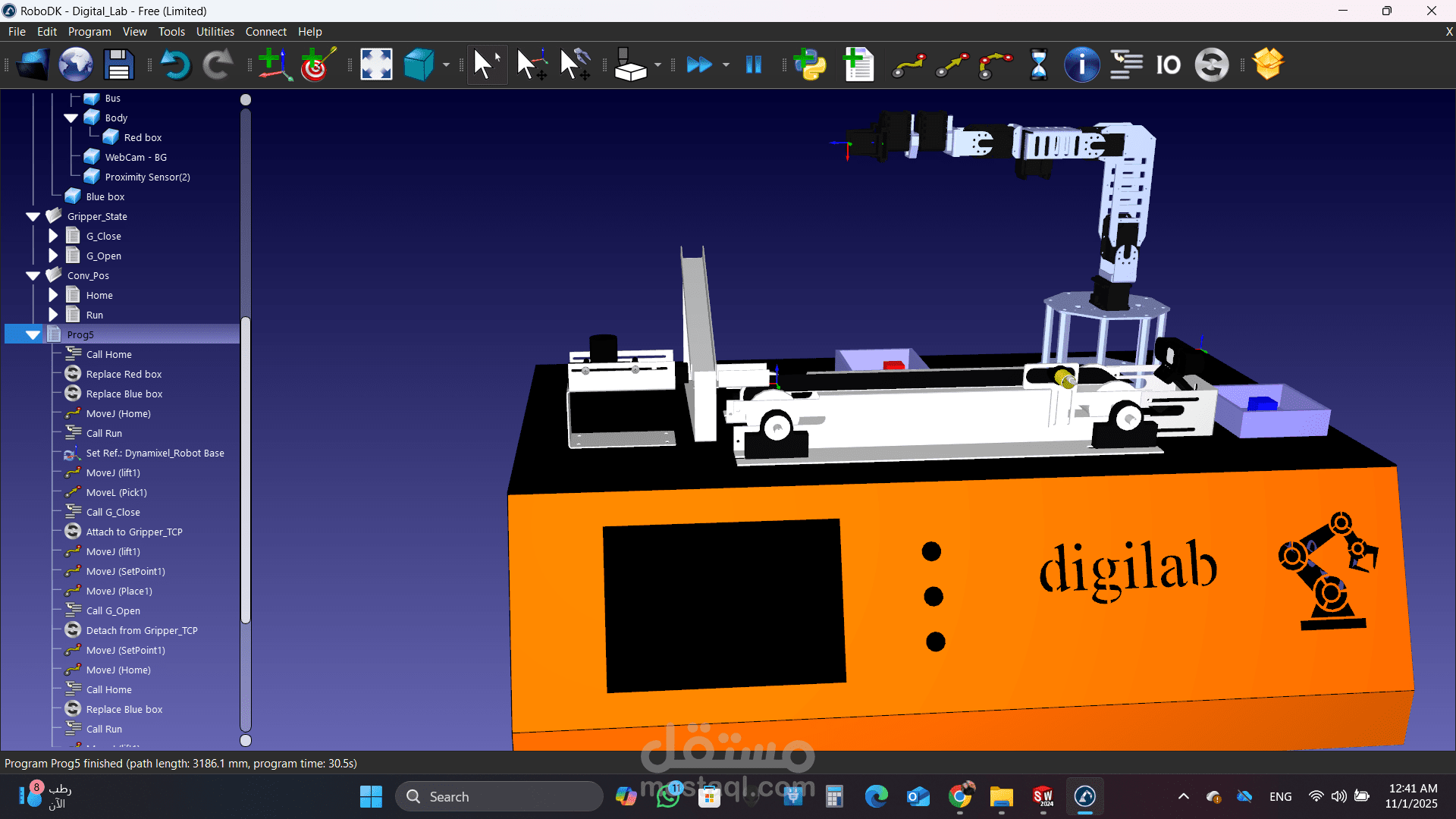The width and height of the screenshot is (1456, 819).
Task: Select the Detach from Gripper_TCP instruction
Action: [x=142, y=630]
